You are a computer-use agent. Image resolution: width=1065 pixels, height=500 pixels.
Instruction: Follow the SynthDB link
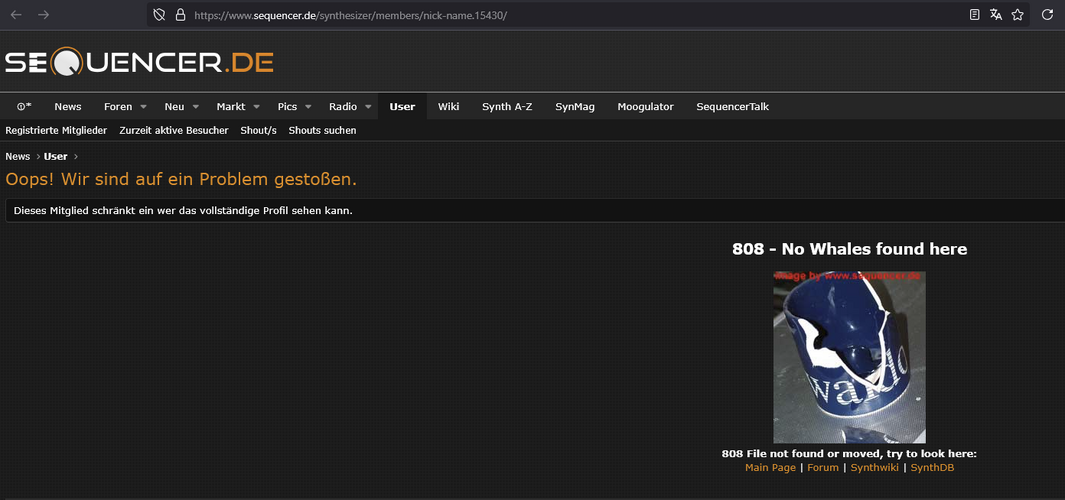point(932,467)
